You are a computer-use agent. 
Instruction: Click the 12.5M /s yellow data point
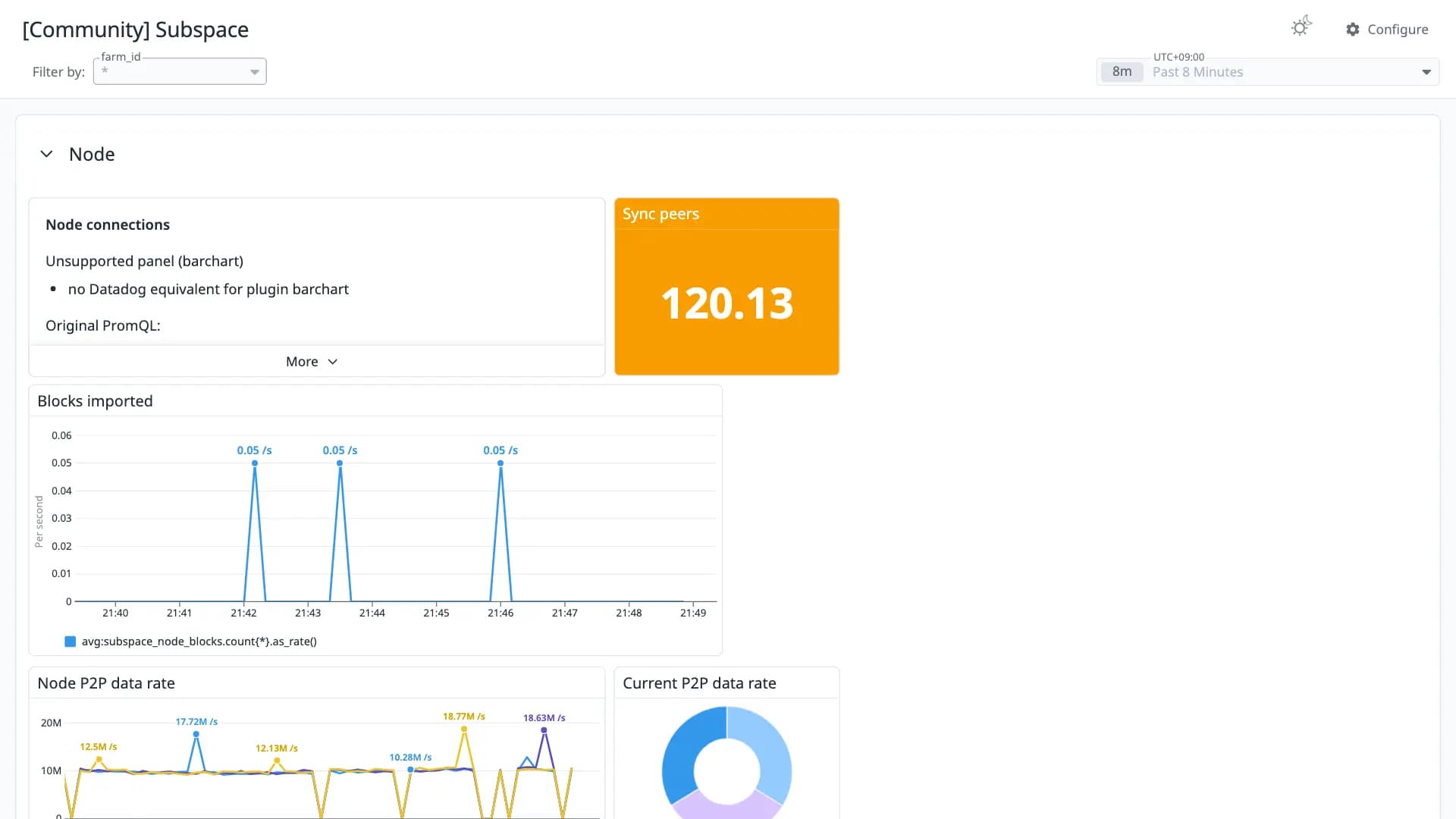pyautogui.click(x=99, y=759)
